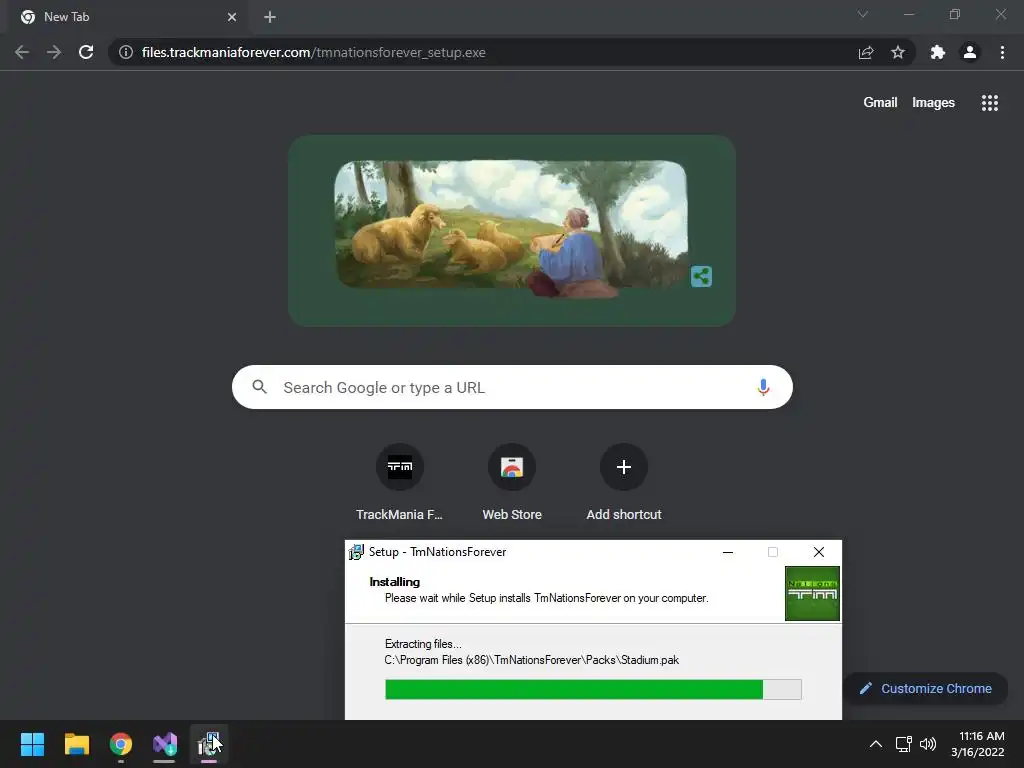
Task: Click the files.trackmaniaforever.com address bar
Action: pos(483,52)
